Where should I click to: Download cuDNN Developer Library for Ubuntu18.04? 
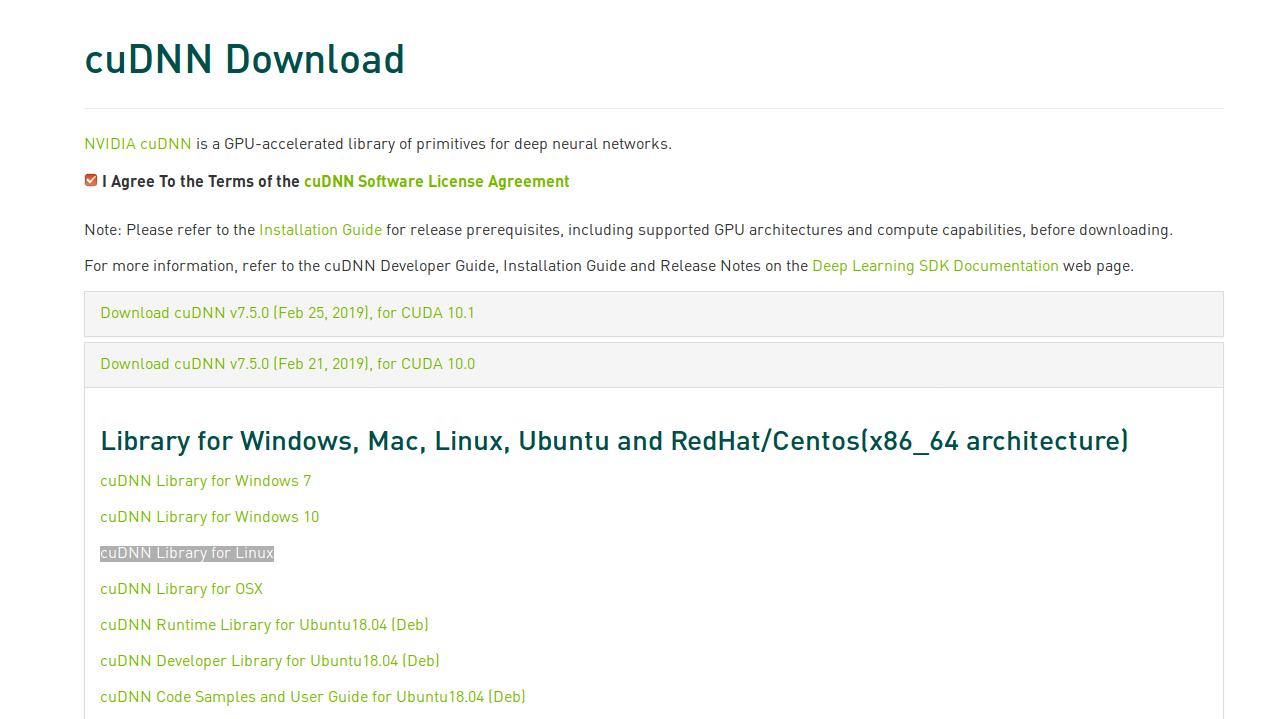pos(270,661)
